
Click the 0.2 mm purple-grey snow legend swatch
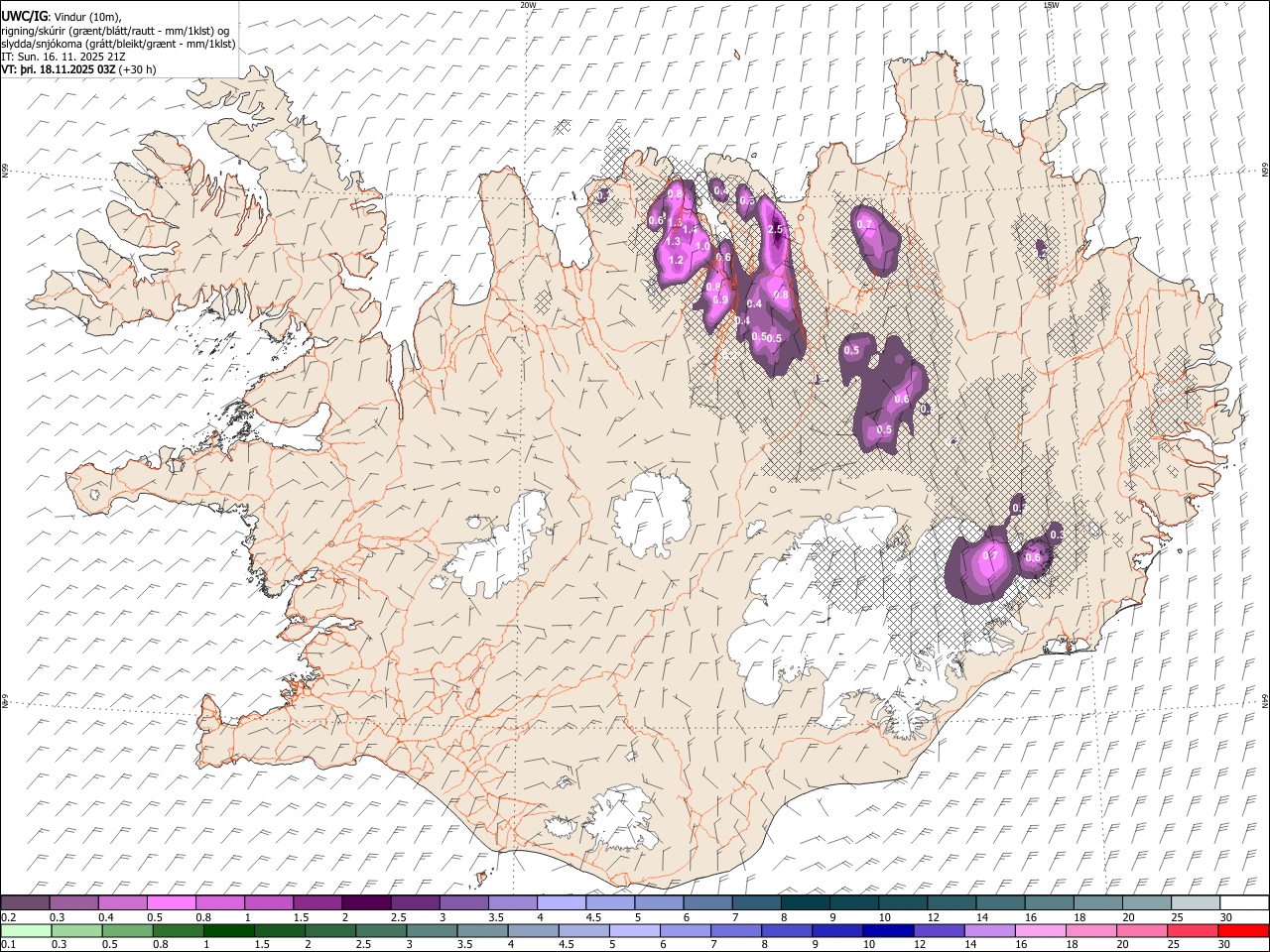point(25,903)
